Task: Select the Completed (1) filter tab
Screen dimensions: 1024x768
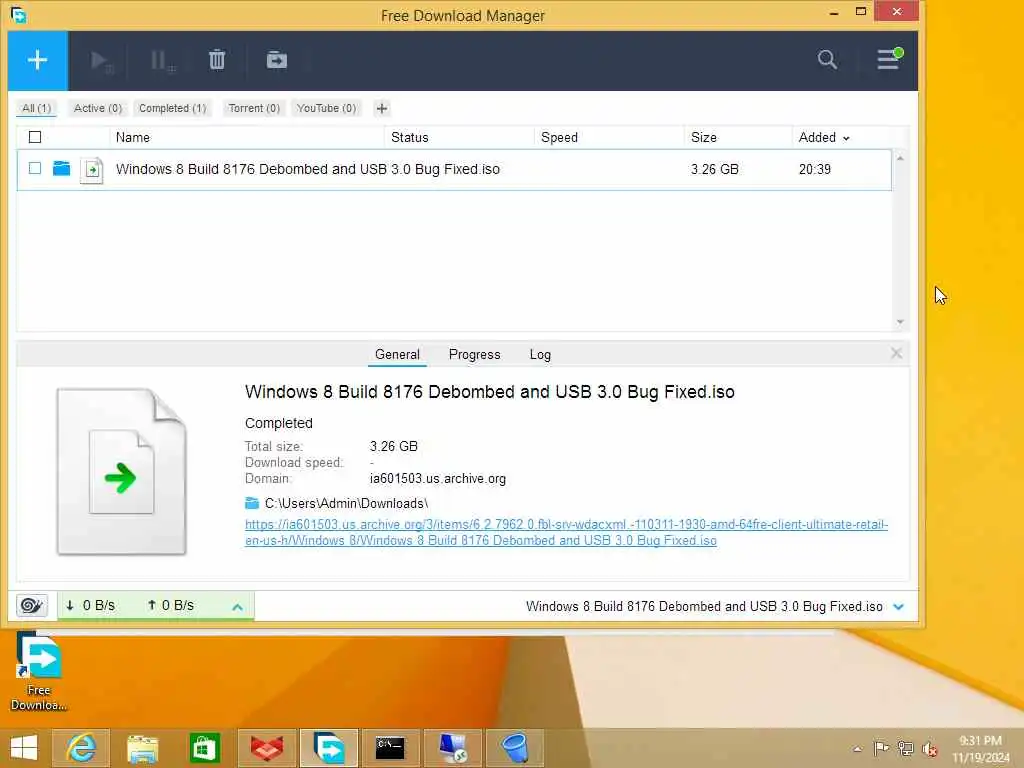Action: click(172, 108)
